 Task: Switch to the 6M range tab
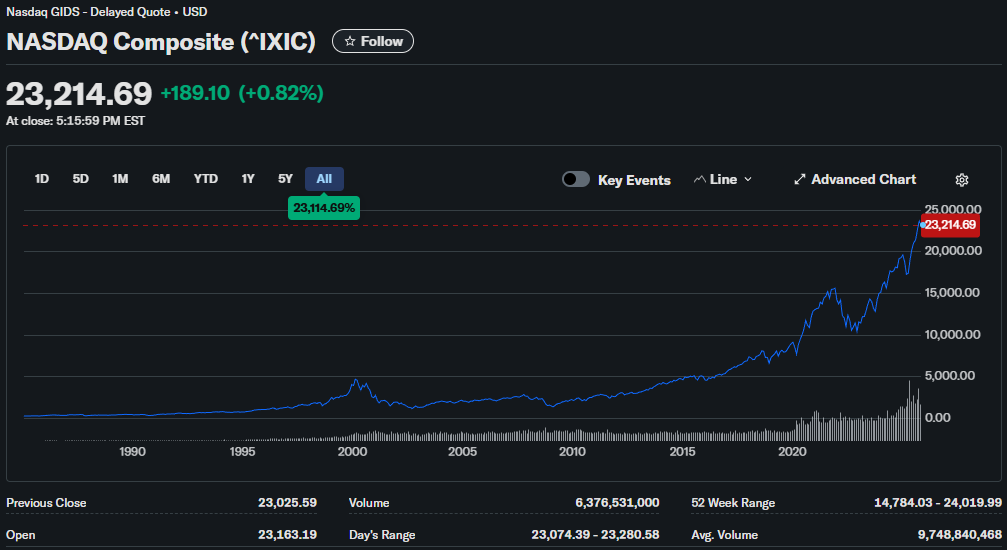(161, 179)
